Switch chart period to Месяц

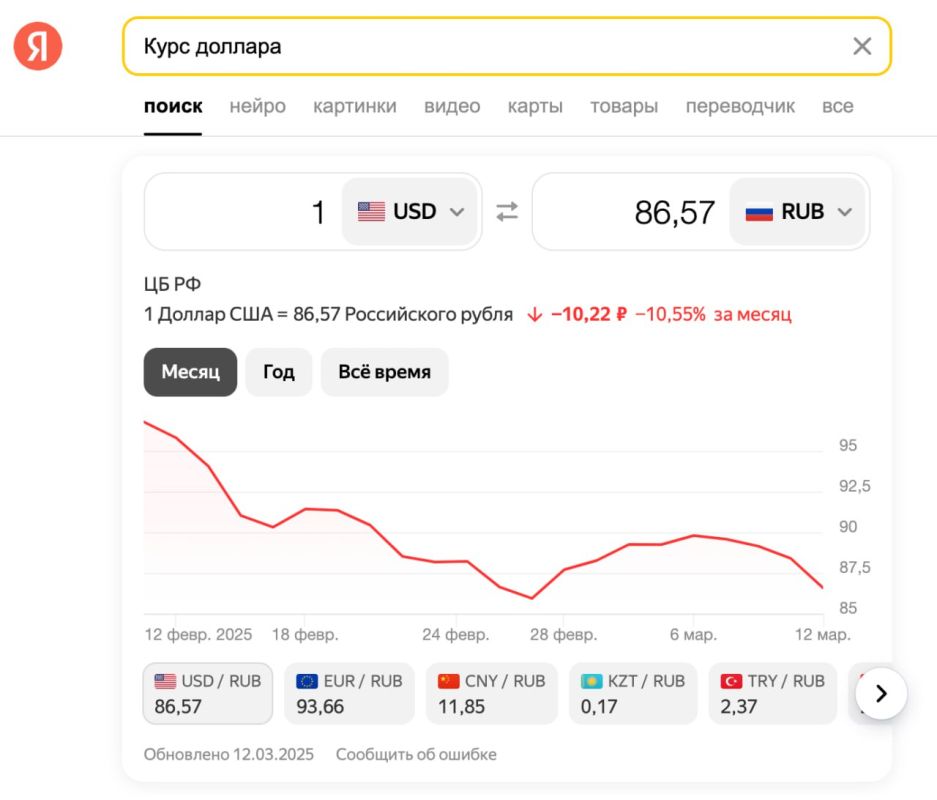(x=190, y=372)
